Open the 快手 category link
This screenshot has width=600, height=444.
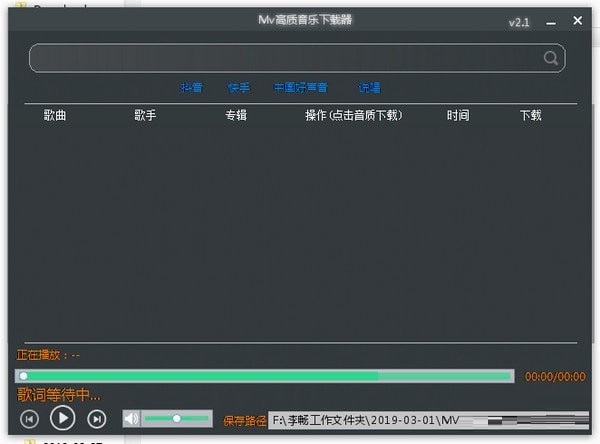[x=239, y=88]
